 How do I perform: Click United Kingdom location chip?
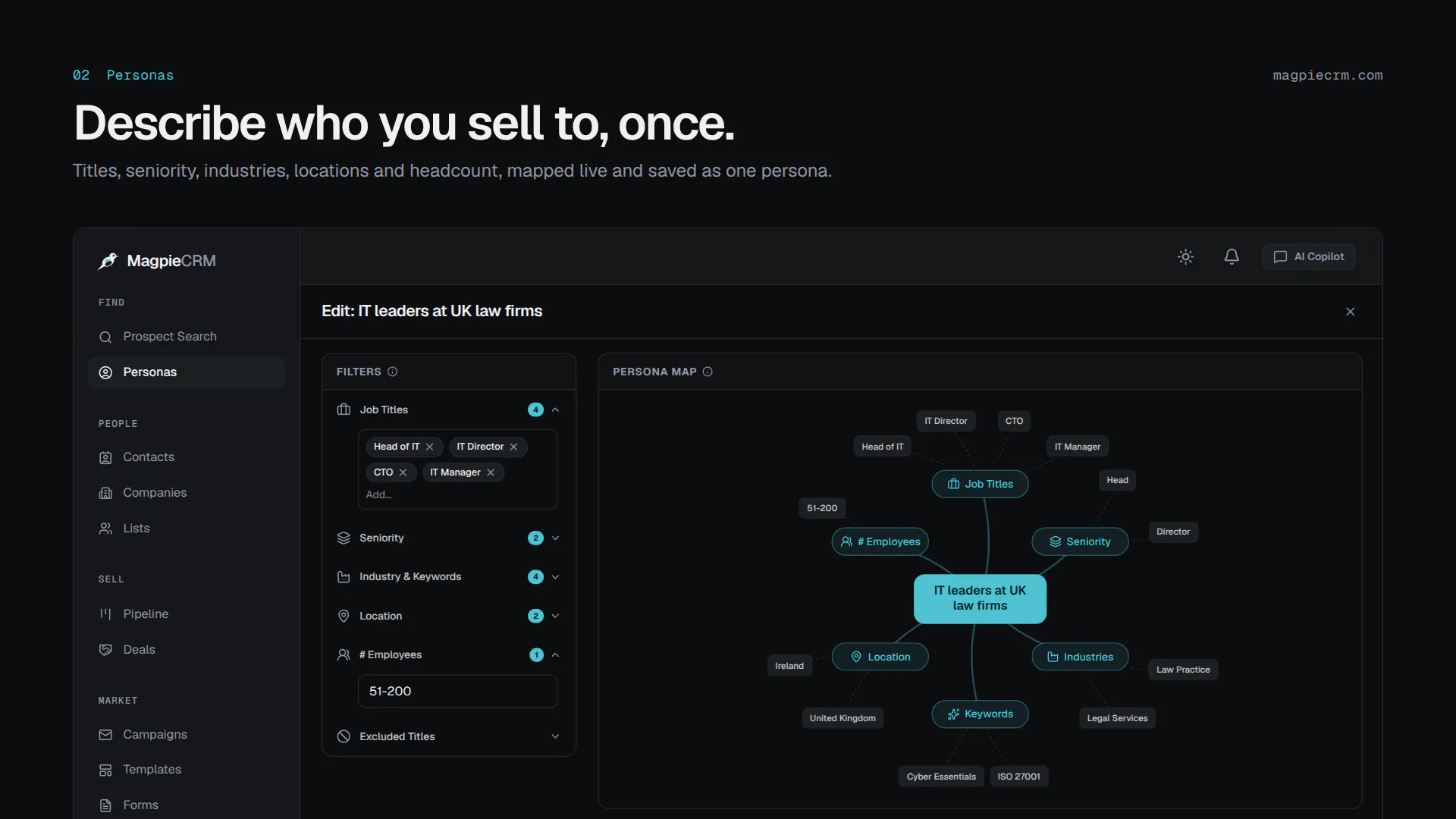(843, 718)
